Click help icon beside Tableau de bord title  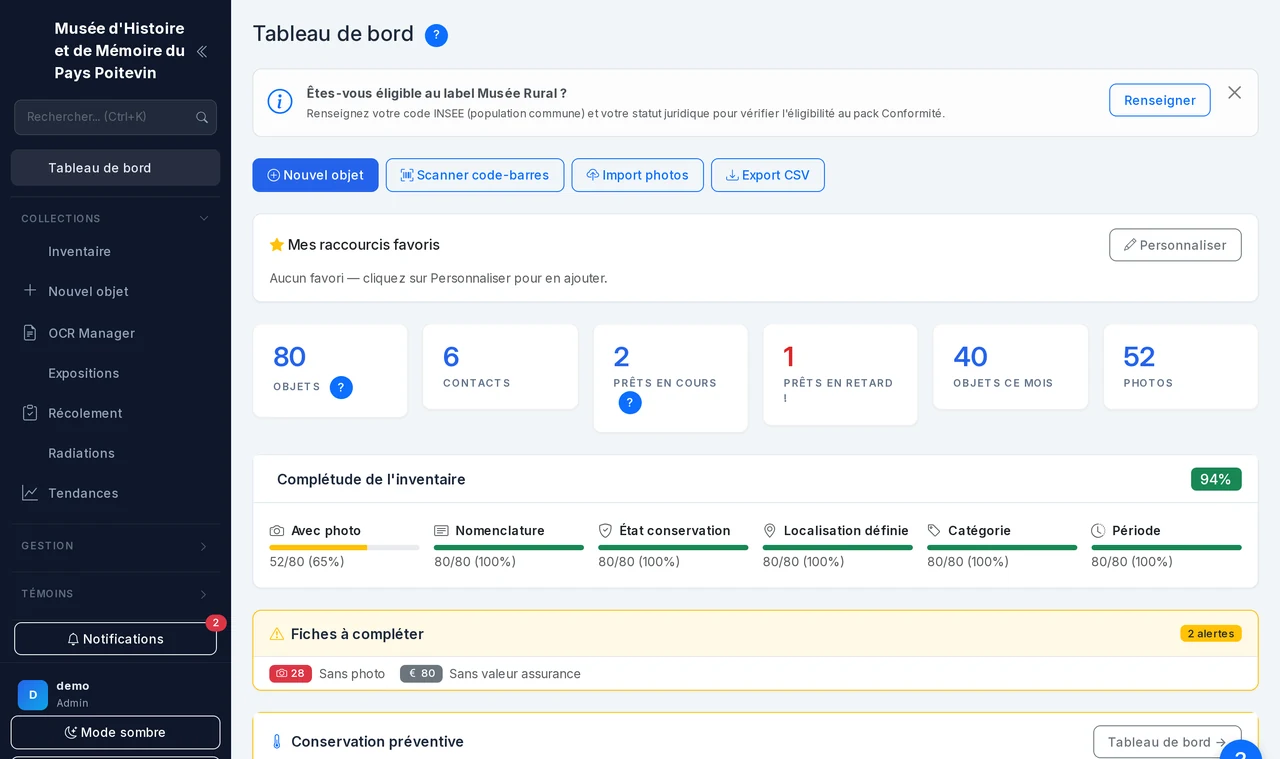(x=436, y=35)
